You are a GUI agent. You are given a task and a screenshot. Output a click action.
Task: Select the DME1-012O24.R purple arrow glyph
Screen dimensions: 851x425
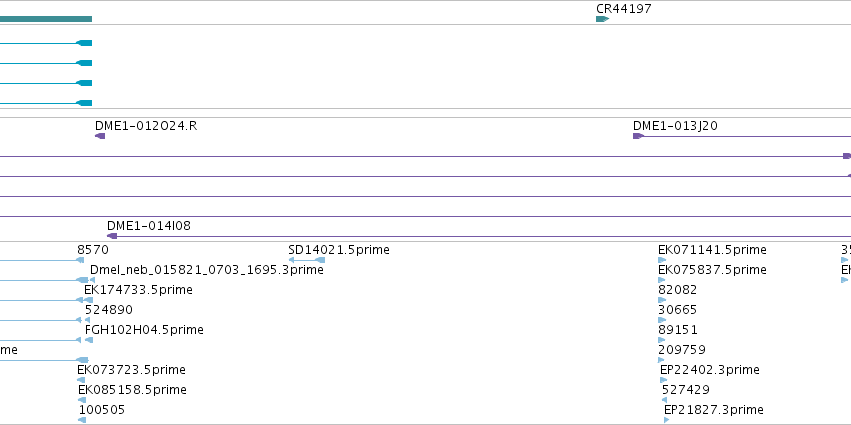100,136
